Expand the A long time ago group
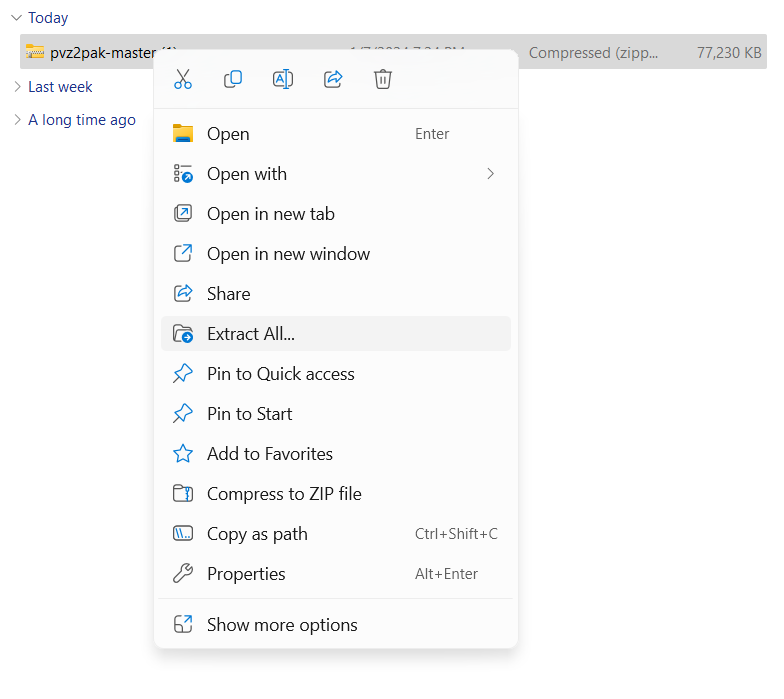The height and width of the screenshot is (699, 784). click(x=16, y=120)
